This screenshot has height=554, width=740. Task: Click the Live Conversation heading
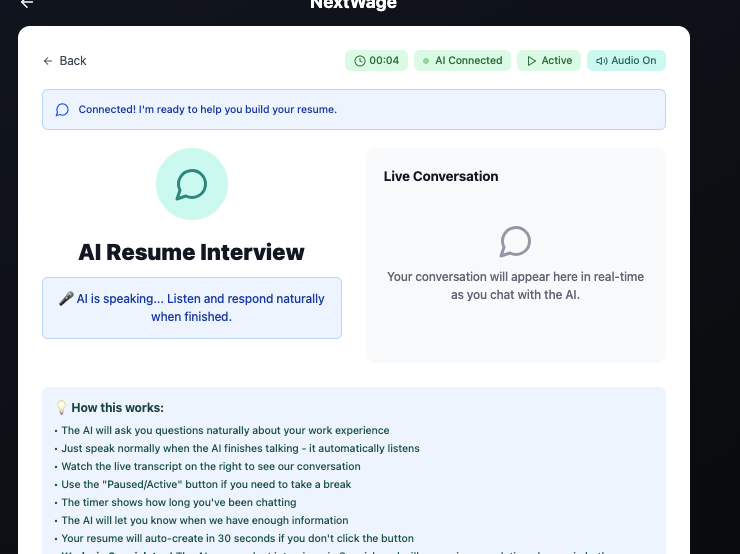click(x=441, y=176)
